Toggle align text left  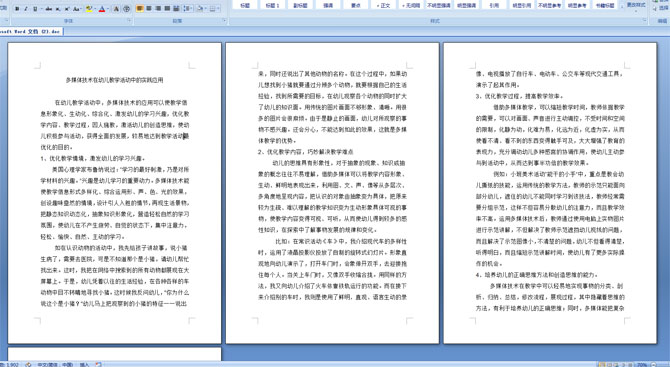point(140,9)
